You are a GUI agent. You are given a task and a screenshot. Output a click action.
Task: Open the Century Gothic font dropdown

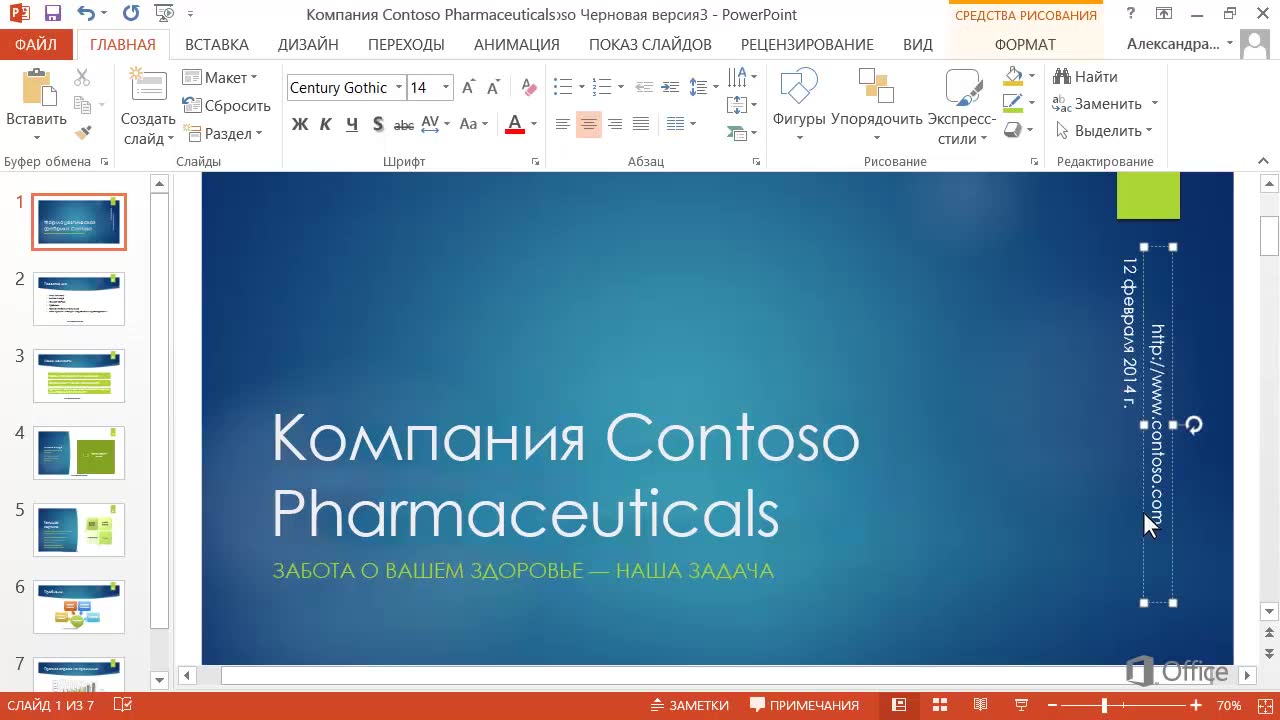pyautogui.click(x=399, y=88)
